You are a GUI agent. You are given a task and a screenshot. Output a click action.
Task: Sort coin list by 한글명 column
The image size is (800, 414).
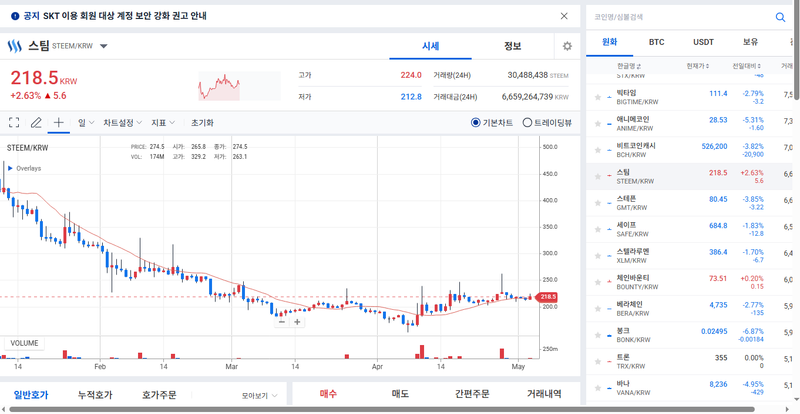tap(629, 66)
